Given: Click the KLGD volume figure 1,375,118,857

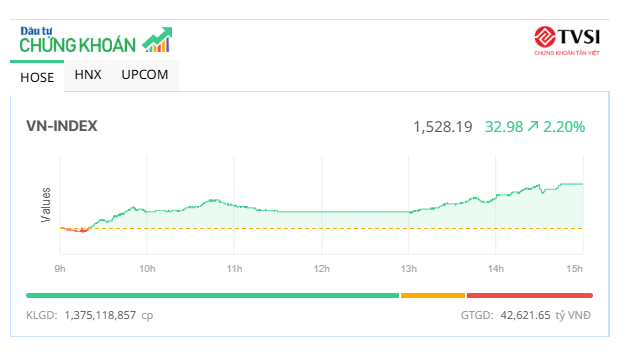Looking at the screenshot, I should pos(100,315).
